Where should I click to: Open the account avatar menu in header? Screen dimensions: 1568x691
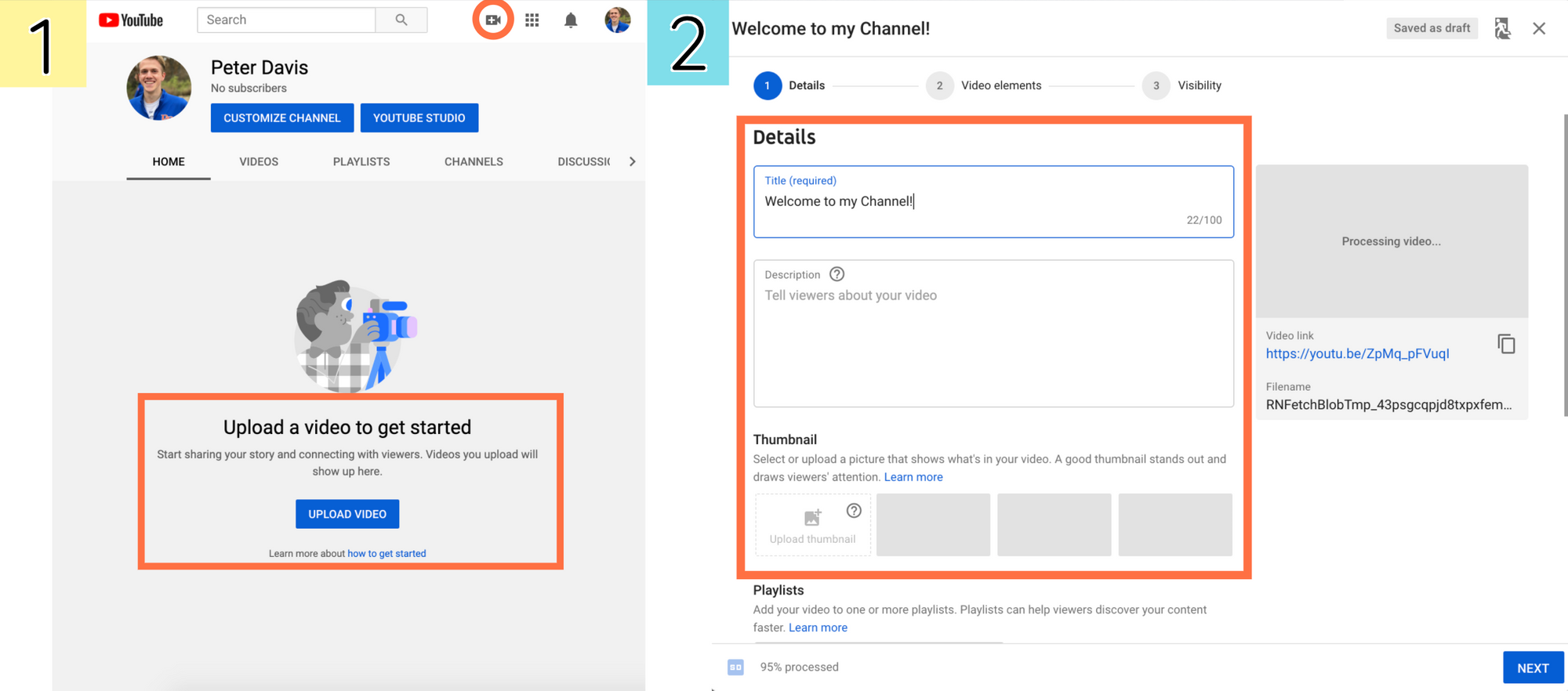point(617,20)
